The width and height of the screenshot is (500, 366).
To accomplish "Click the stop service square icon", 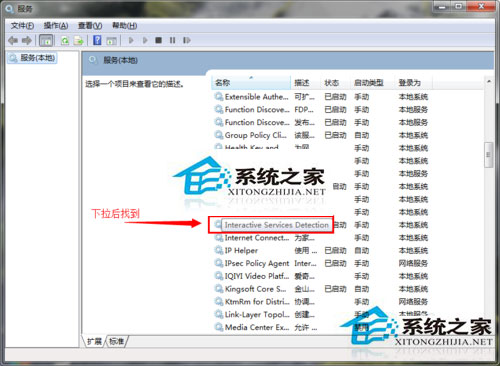I will [159, 40].
